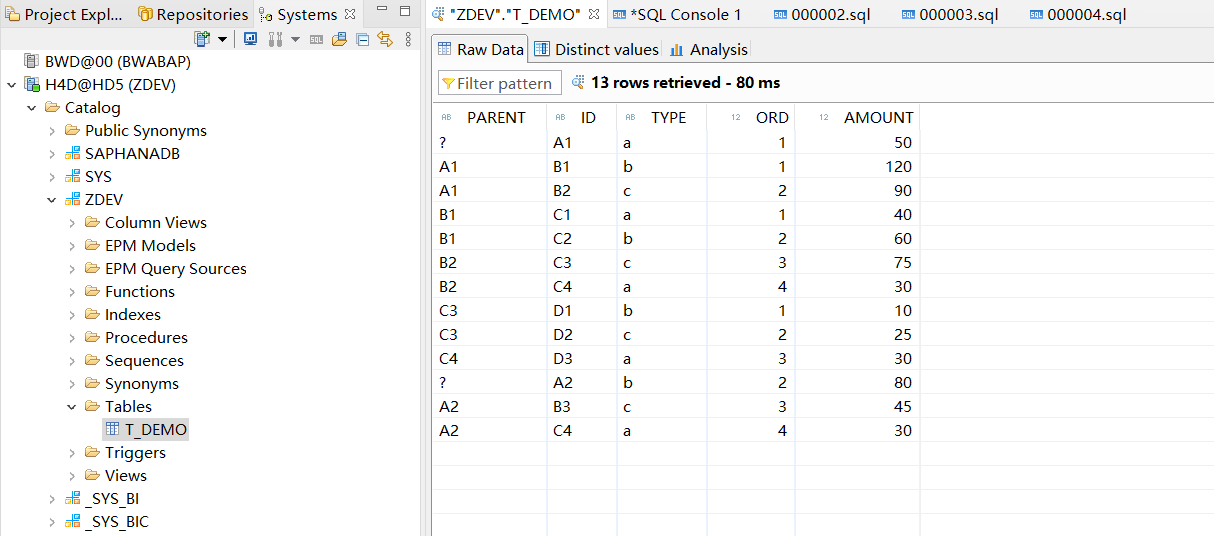This screenshot has height=536, width=1214.
Task: Expand the Views folder
Action: [72, 476]
